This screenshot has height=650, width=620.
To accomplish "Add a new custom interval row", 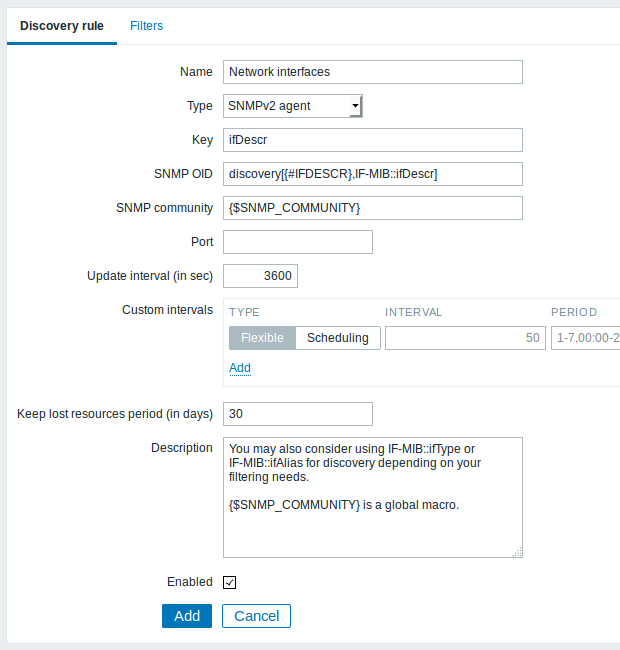I will click(240, 368).
